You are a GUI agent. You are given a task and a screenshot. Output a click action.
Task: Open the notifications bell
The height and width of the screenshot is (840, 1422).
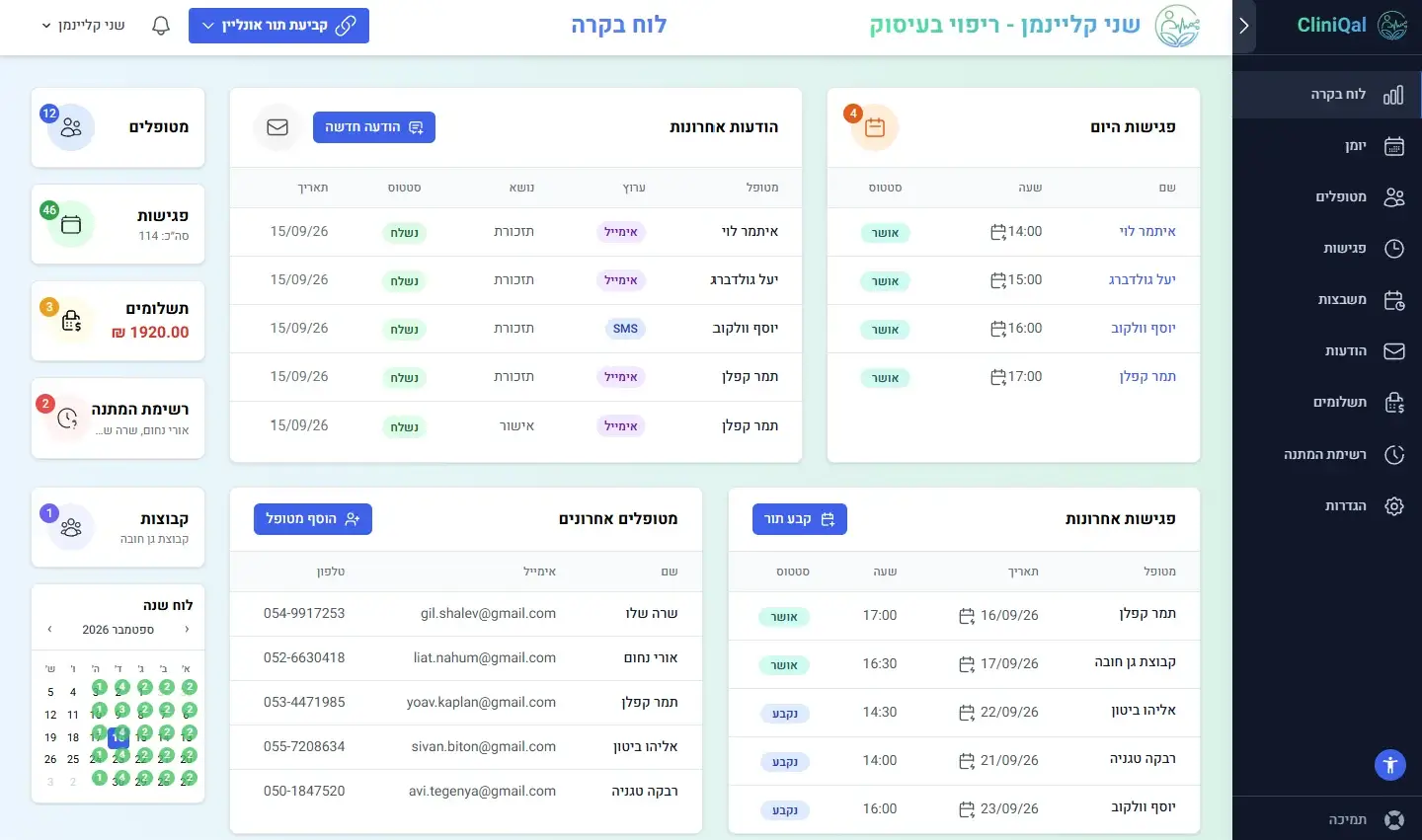(x=161, y=26)
